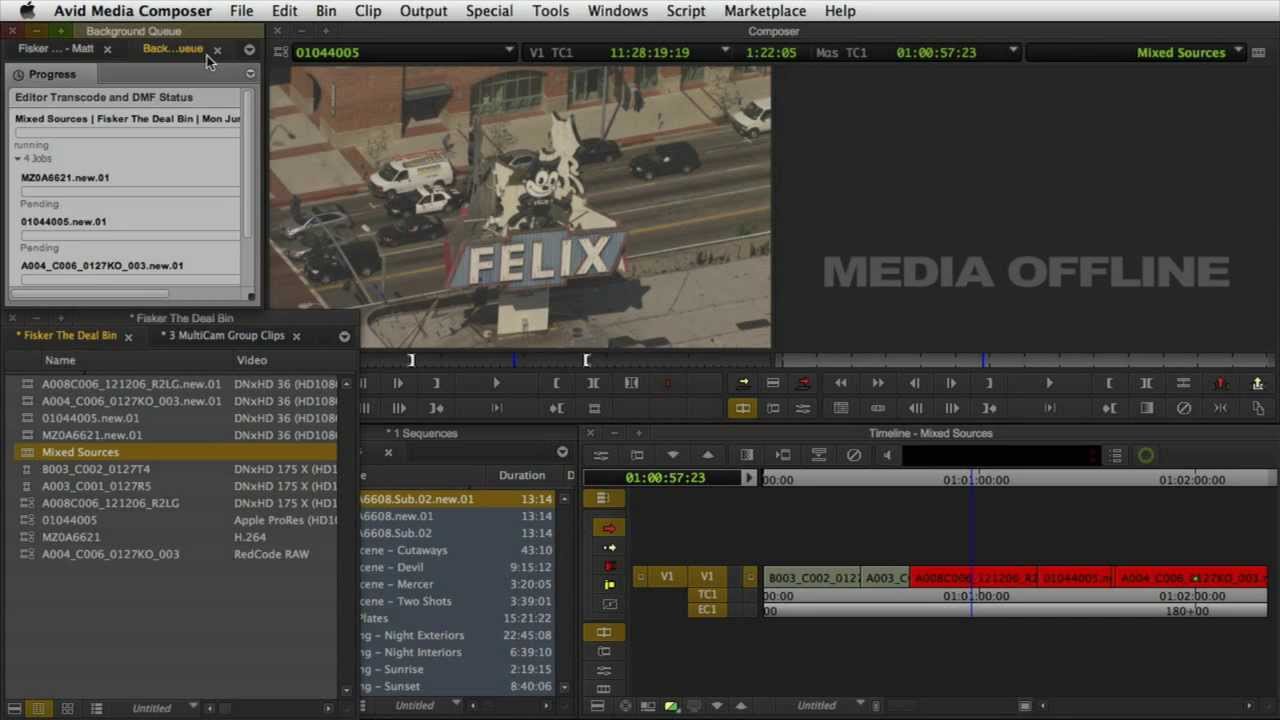Screen dimensions: 1280x720
Task: Click timeline speaker audio button
Action: 887,455
